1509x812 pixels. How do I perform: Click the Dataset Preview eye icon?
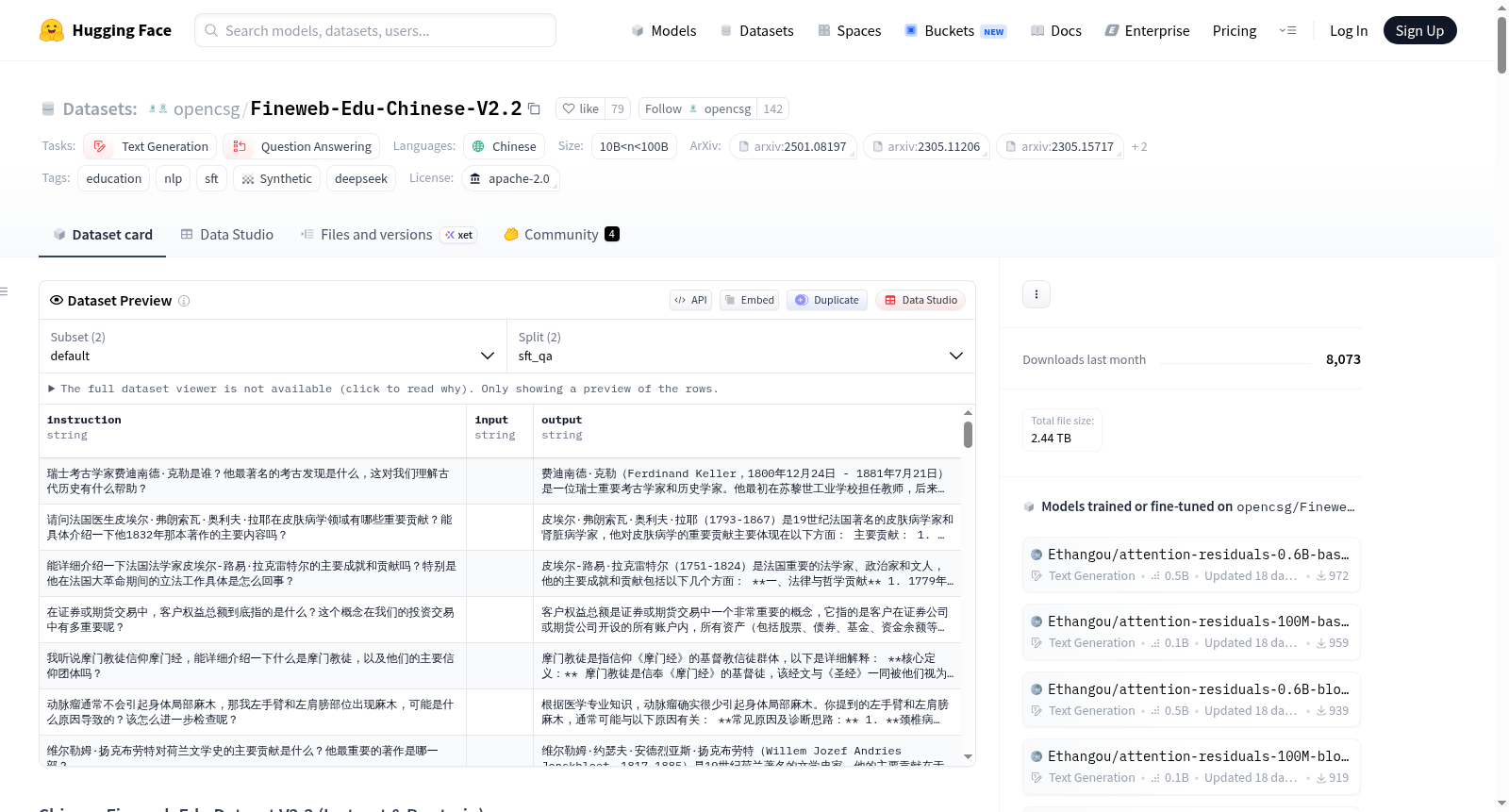[x=57, y=301]
